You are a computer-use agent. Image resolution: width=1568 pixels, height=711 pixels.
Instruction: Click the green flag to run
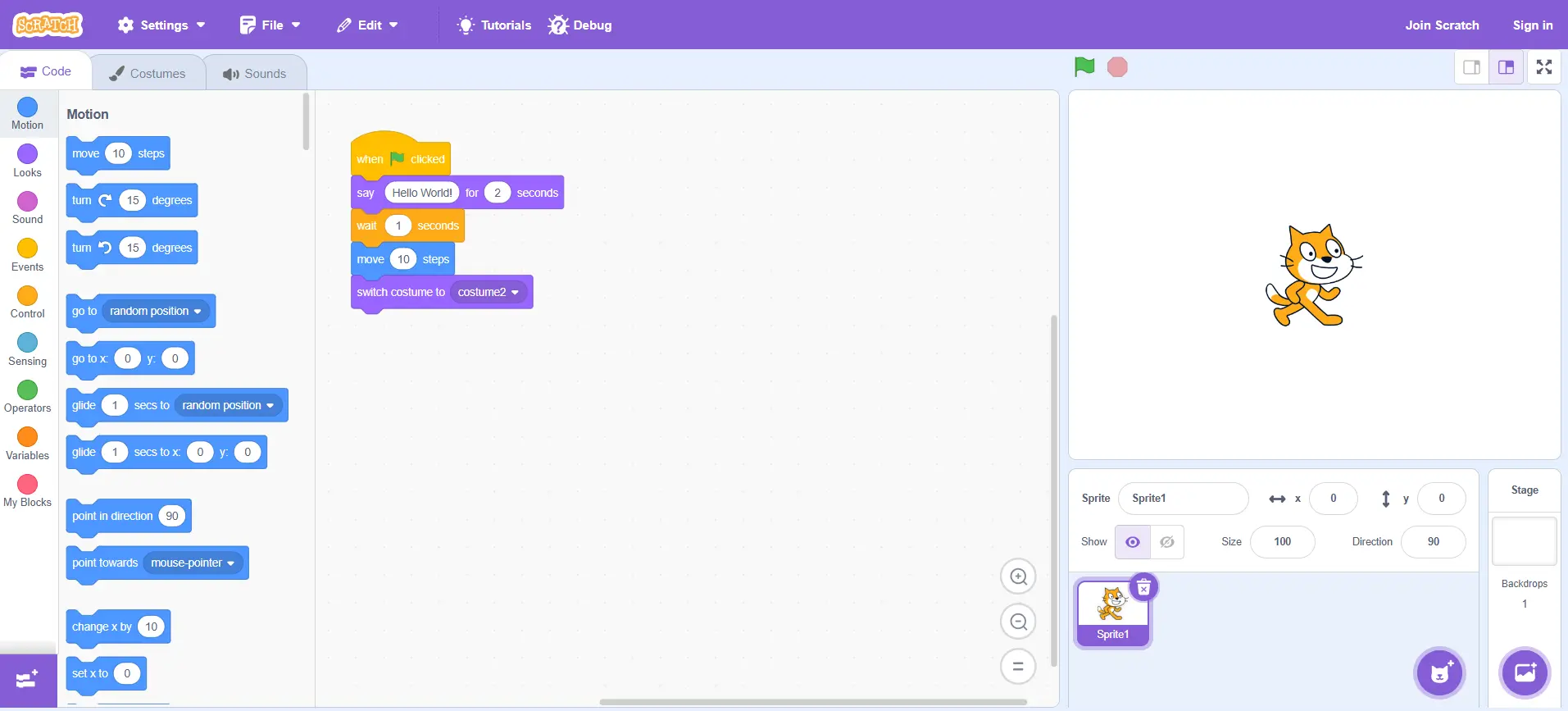(x=1084, y=67)
